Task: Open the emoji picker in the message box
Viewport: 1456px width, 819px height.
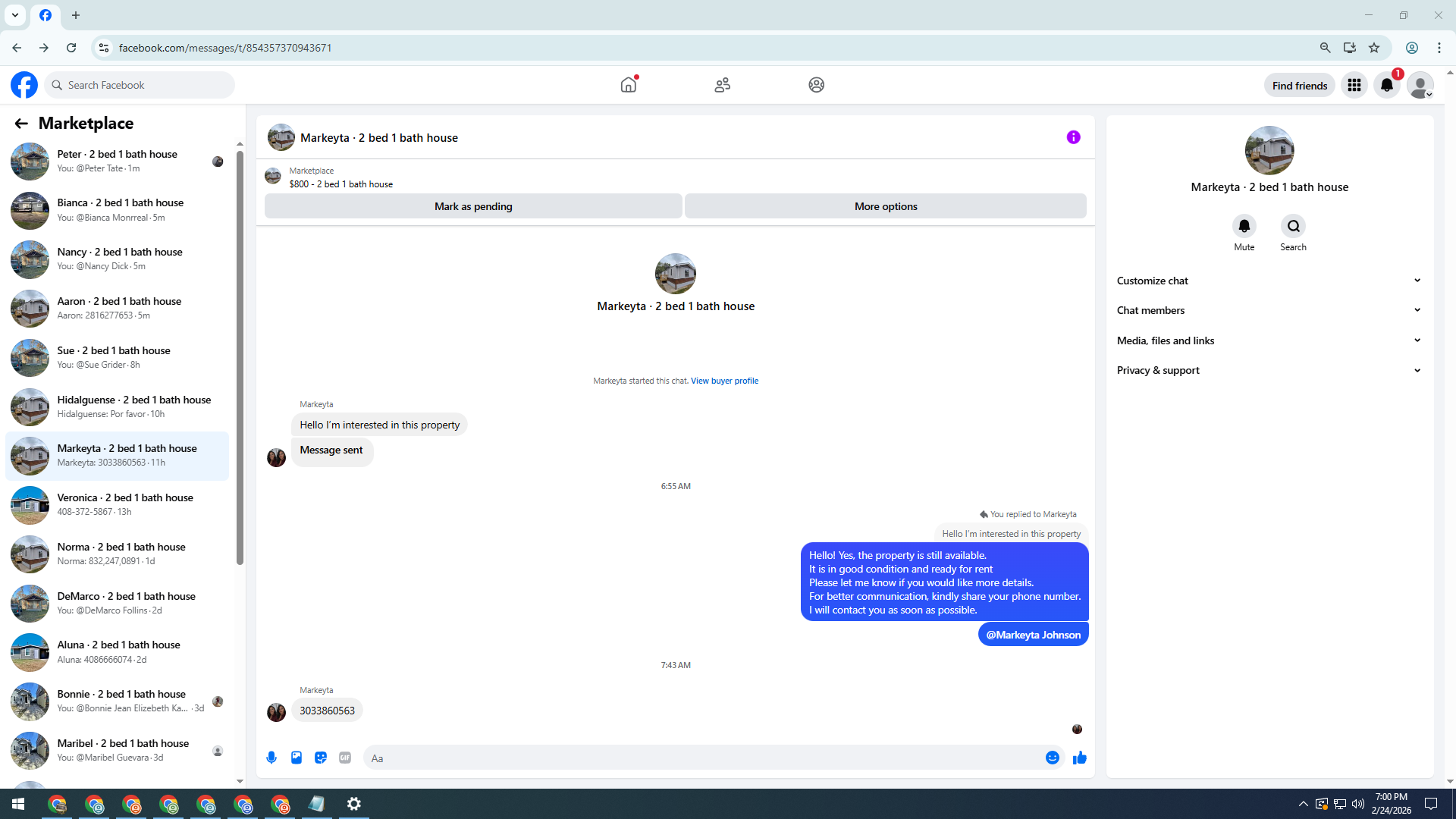Action: coord(1052,758)
